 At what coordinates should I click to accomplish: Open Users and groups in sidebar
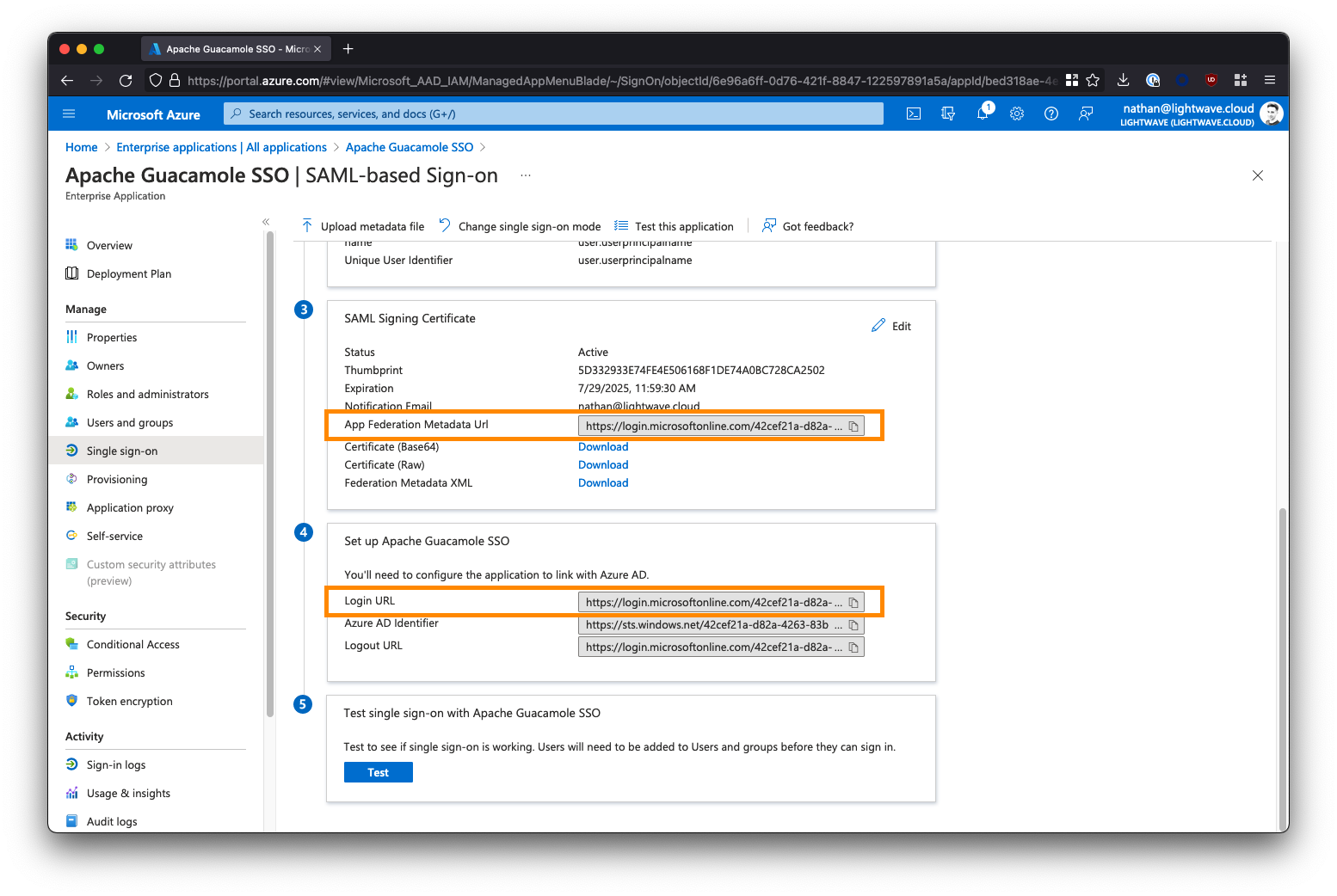coord(130,422)
